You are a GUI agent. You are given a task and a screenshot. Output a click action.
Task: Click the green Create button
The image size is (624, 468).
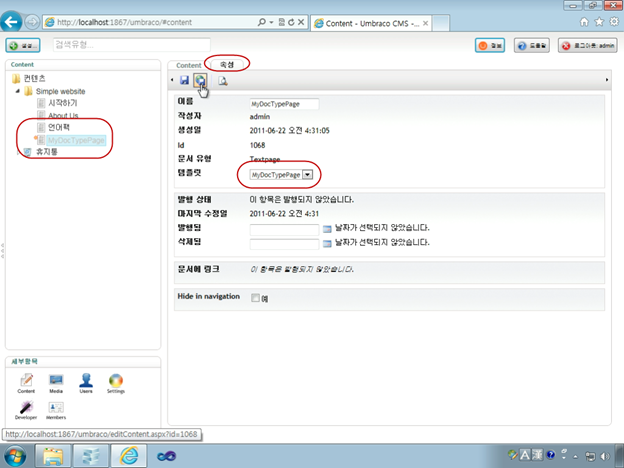23,45
